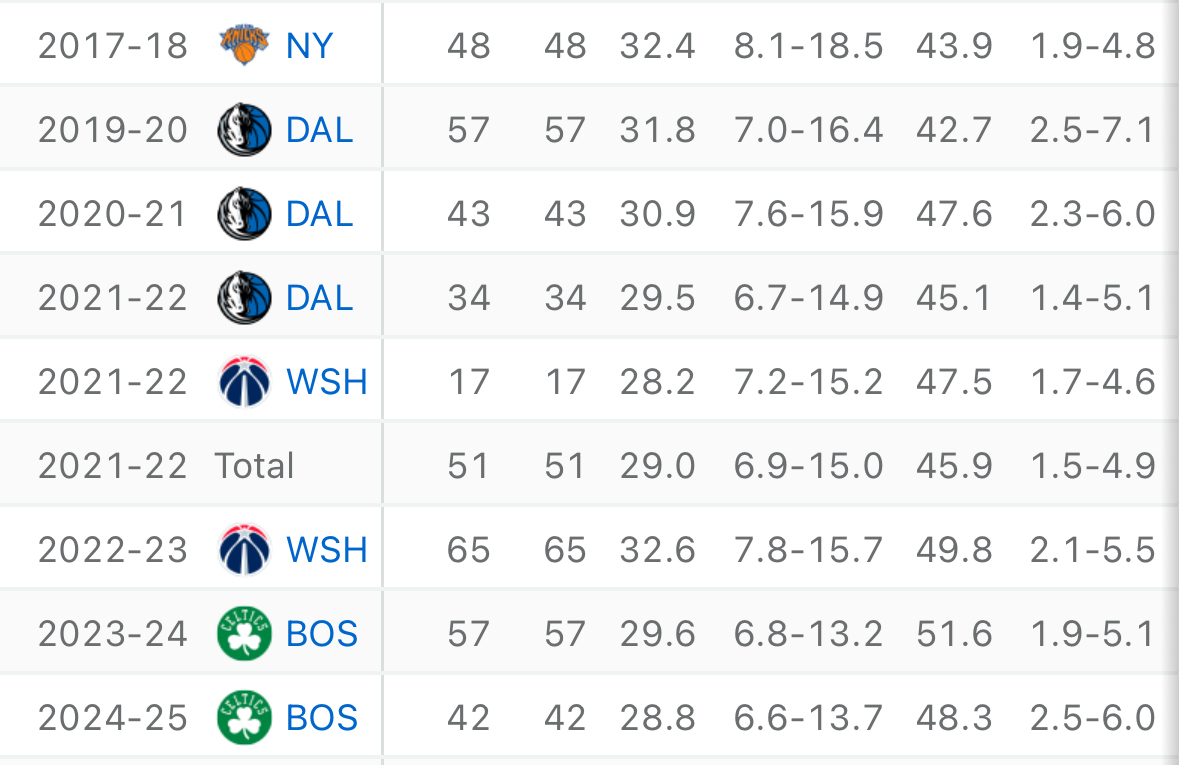Click the 51.6 field goal percentage
Image resolution: width=1179 pixels, height=765 pixels.
954,634
